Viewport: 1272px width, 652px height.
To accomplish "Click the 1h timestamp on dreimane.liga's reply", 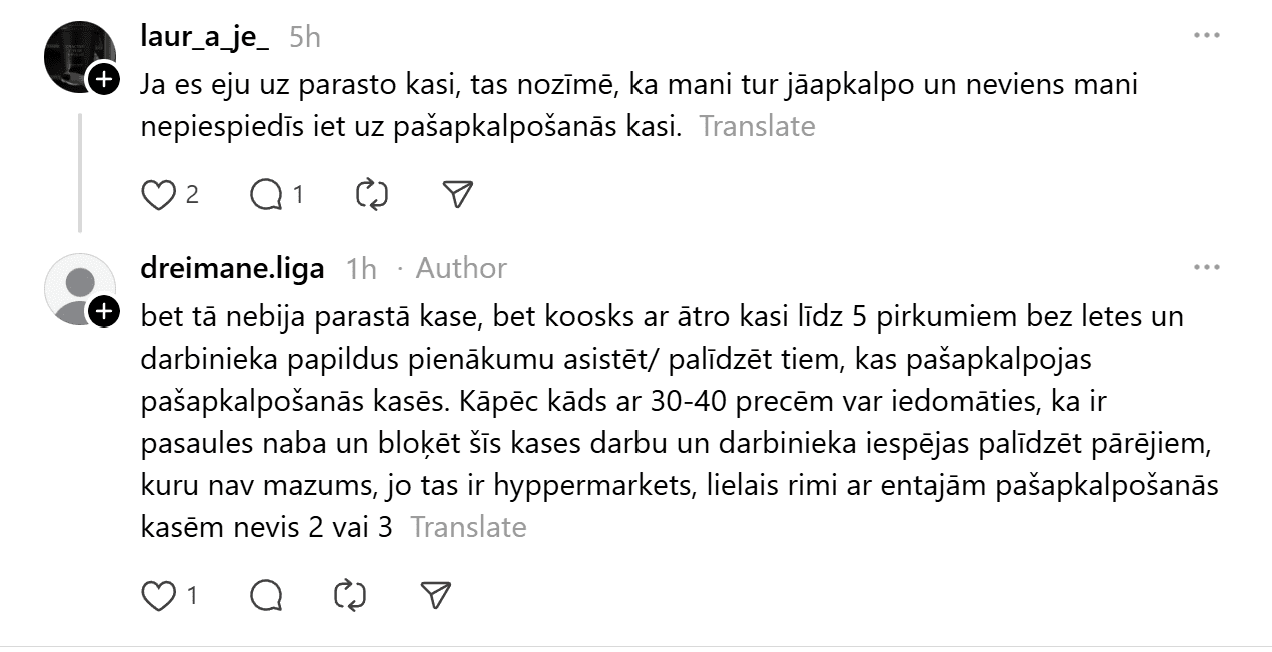I will 361,268.
